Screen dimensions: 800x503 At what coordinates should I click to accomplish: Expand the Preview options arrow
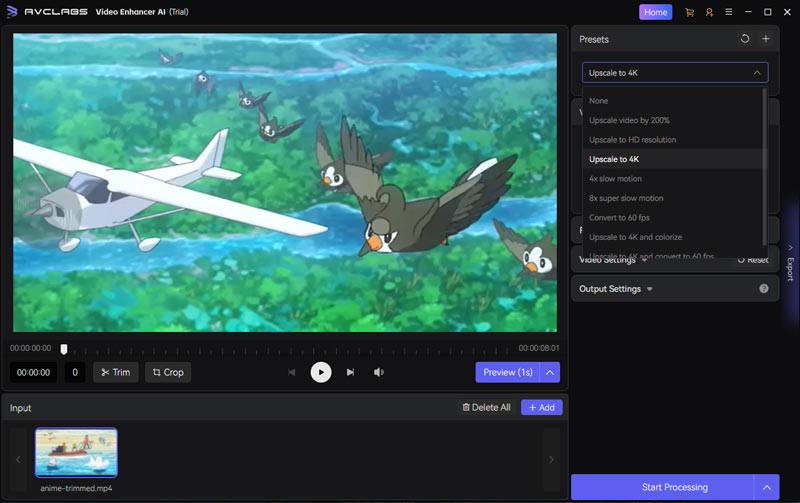click(549, 372)
